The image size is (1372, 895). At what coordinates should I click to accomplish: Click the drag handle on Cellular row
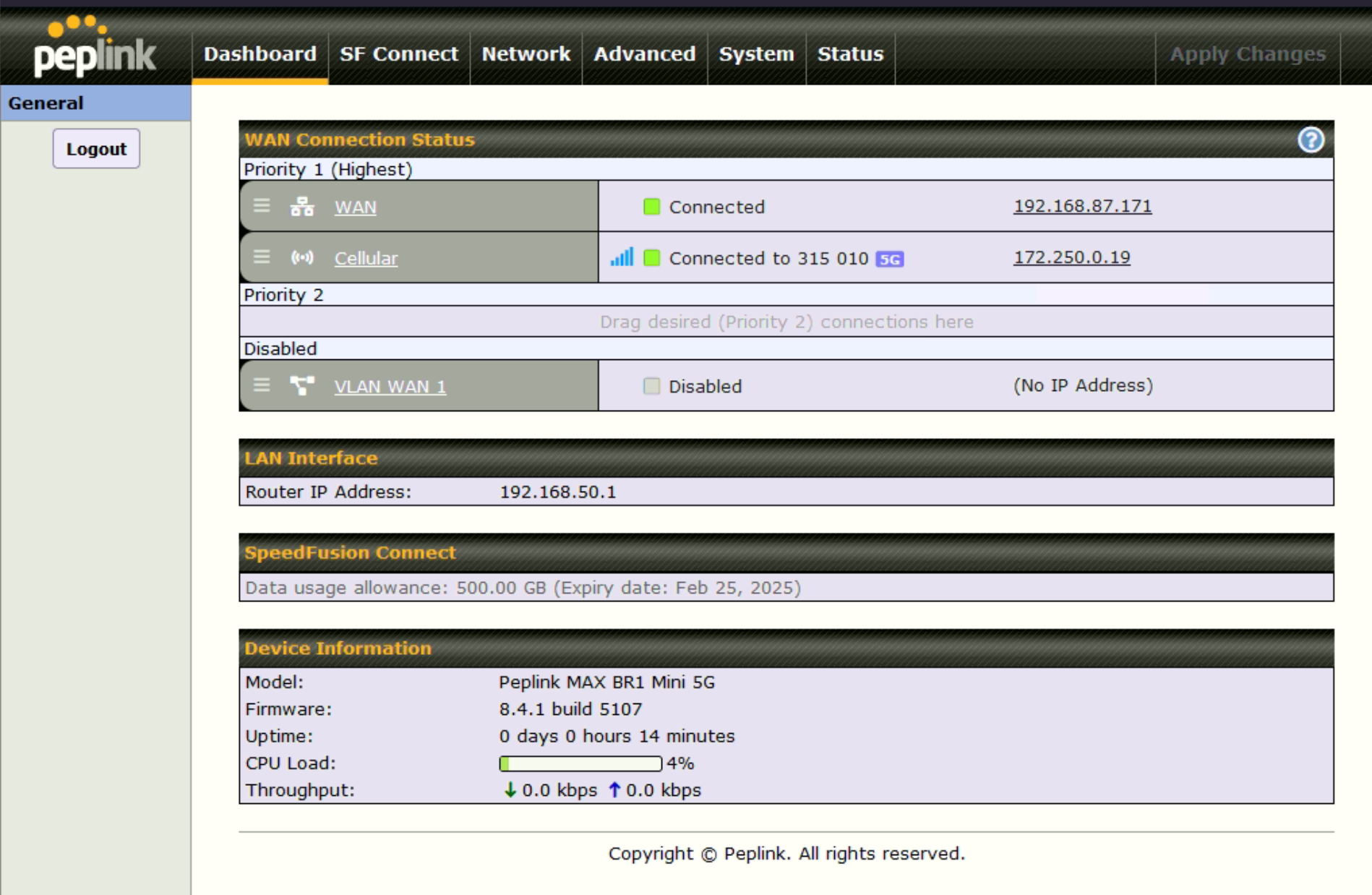point(262,257)
